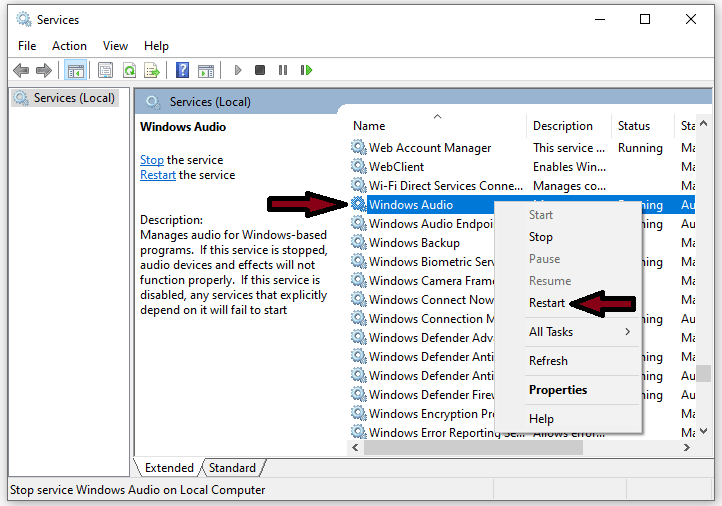722x506 pixels.
Task: Click the Forward arrow toolbar icon
Action: tap(44, 70)
